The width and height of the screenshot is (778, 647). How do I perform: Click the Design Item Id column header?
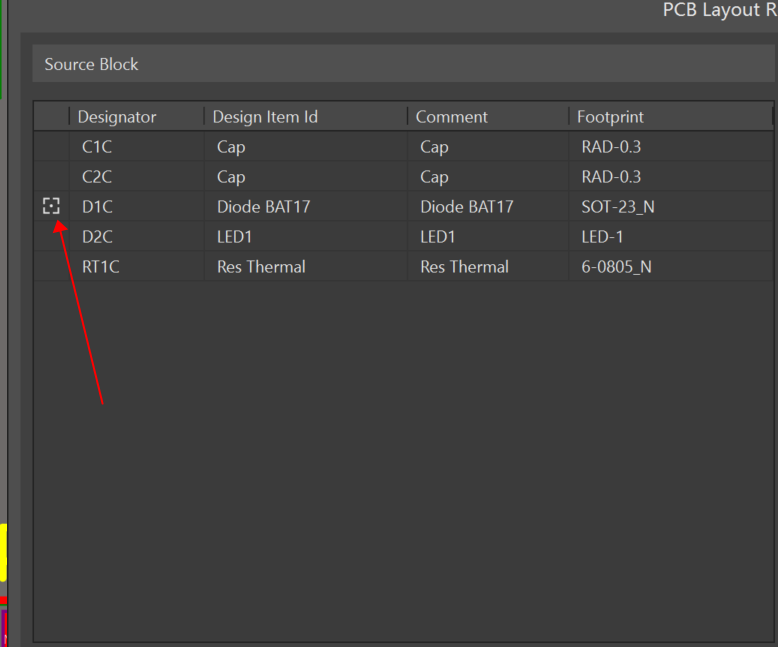(x=265, y=117)
